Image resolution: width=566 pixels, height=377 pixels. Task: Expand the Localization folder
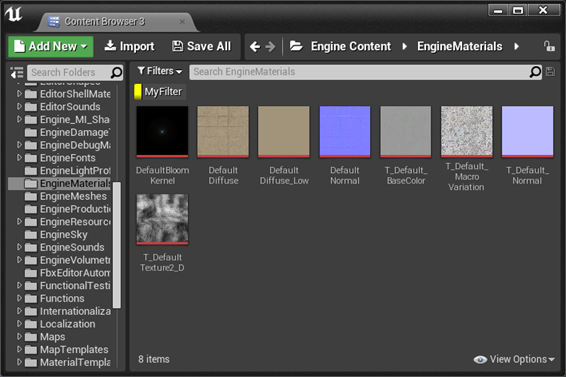click(19, 324)
